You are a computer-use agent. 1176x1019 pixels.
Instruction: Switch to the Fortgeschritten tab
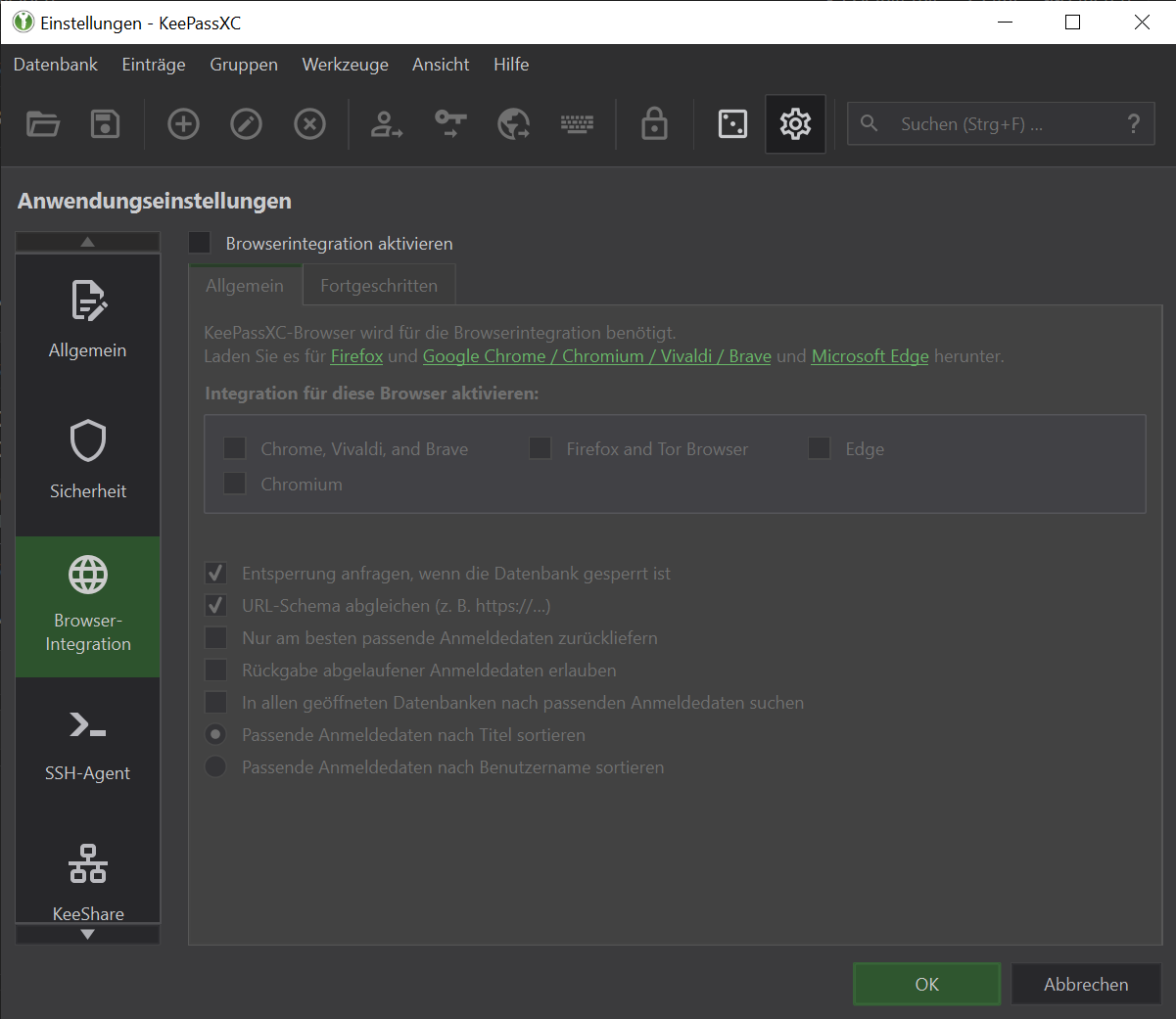(x=379, y=286)
